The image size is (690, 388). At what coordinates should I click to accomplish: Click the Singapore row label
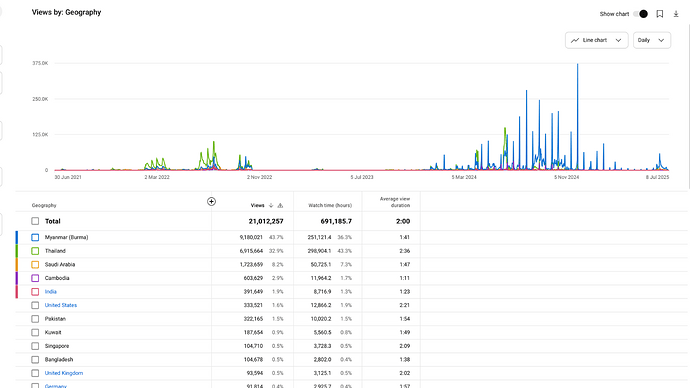pyautogui.click(x=57, y=346)
